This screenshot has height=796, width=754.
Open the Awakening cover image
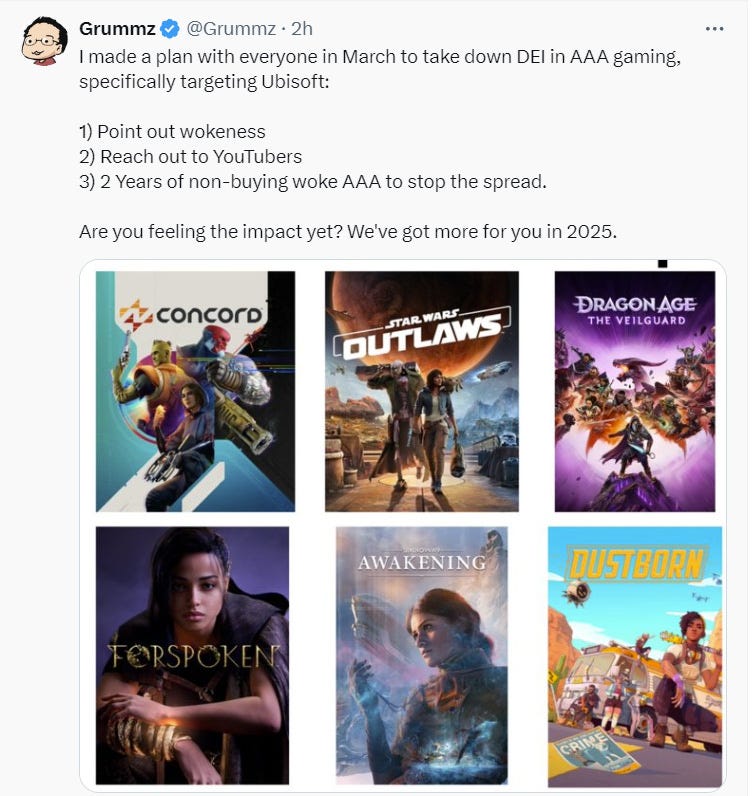(422, 655)
